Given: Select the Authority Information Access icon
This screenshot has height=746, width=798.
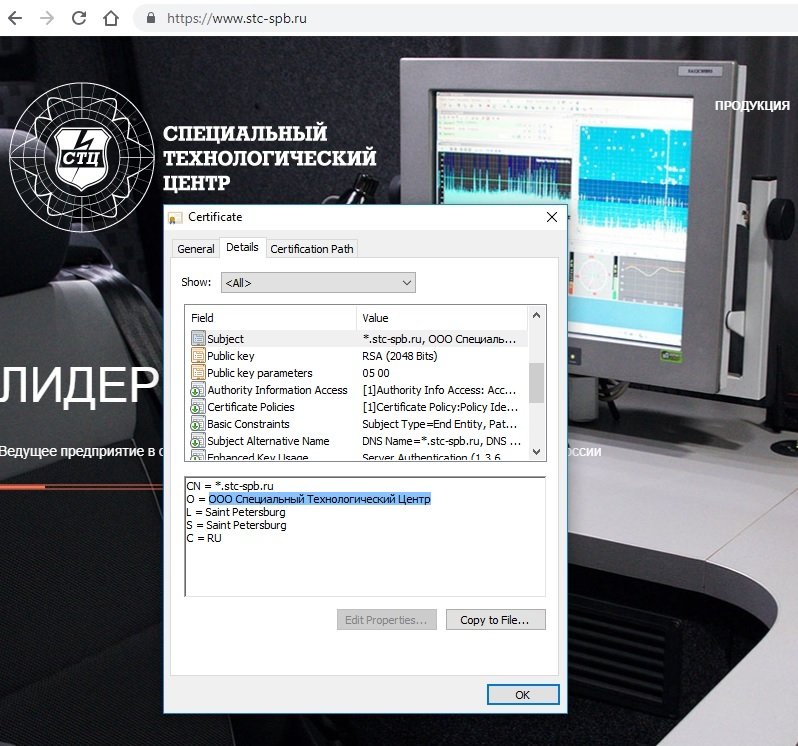Looking at the screenshot, I should 198,390.
